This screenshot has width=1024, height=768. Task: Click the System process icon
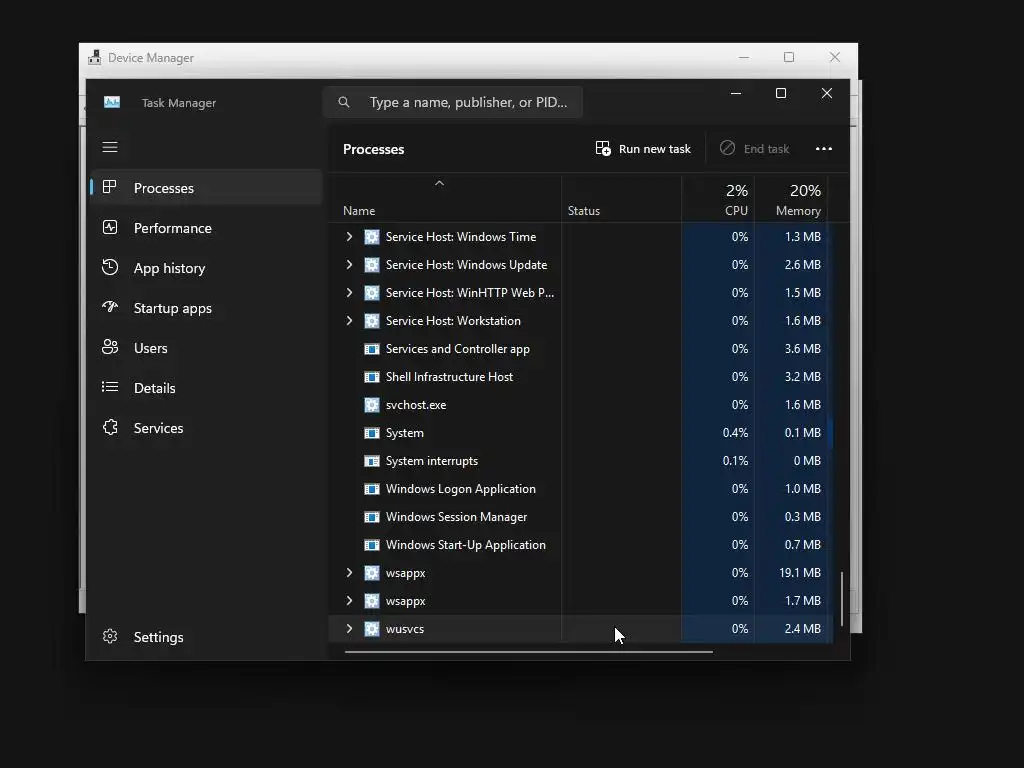372,433
